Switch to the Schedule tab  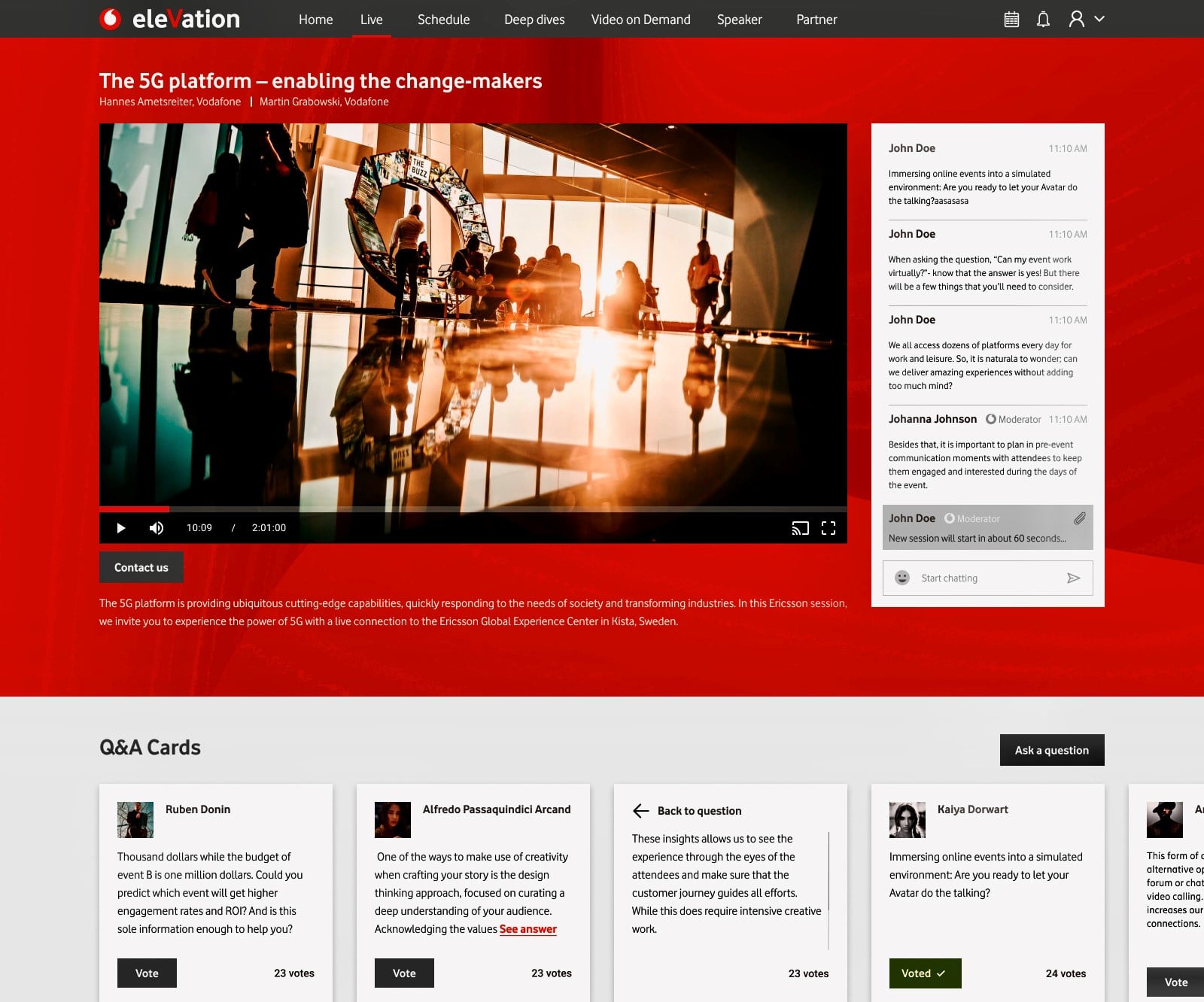(x=443, y=20)
